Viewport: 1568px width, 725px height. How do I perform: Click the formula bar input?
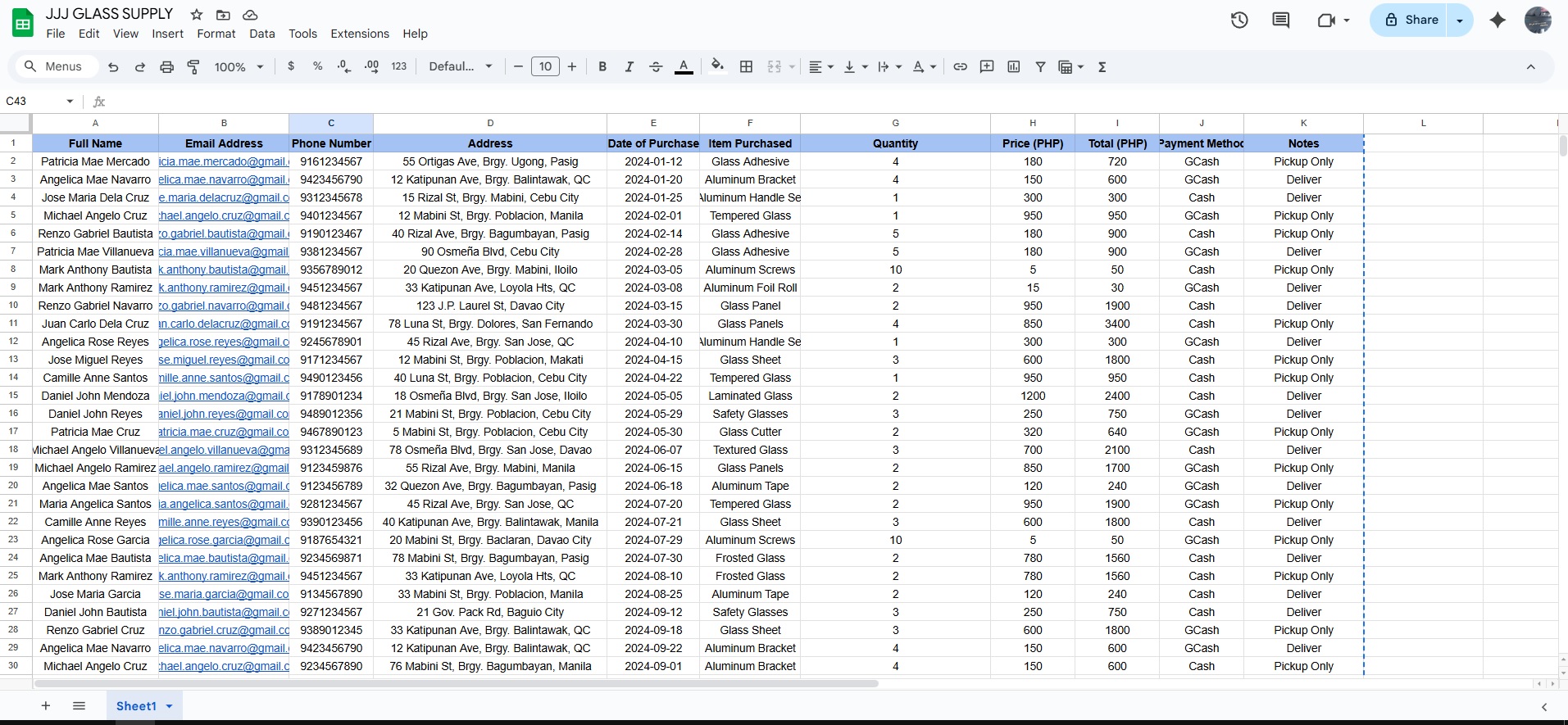[836, 102]
